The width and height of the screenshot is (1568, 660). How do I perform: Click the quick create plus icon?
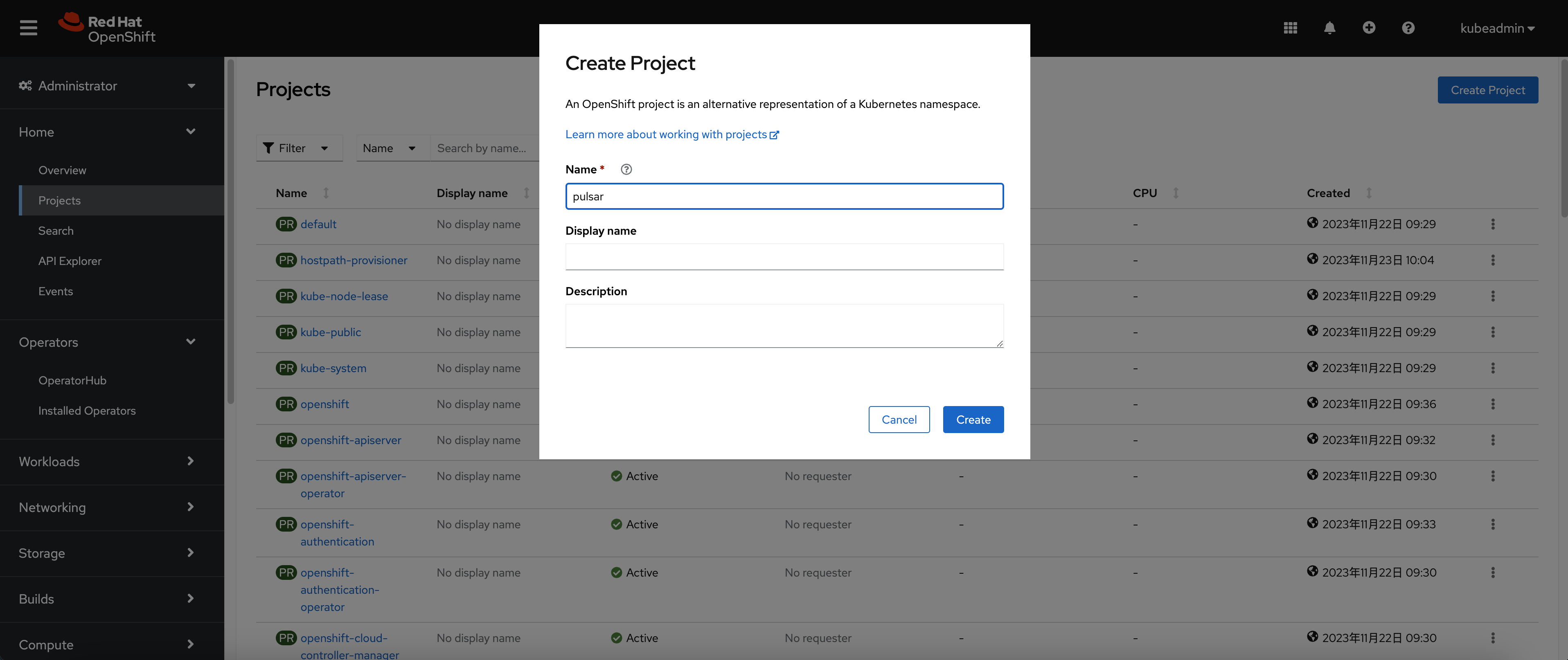pyautogui.click(x=1369, y=27)
